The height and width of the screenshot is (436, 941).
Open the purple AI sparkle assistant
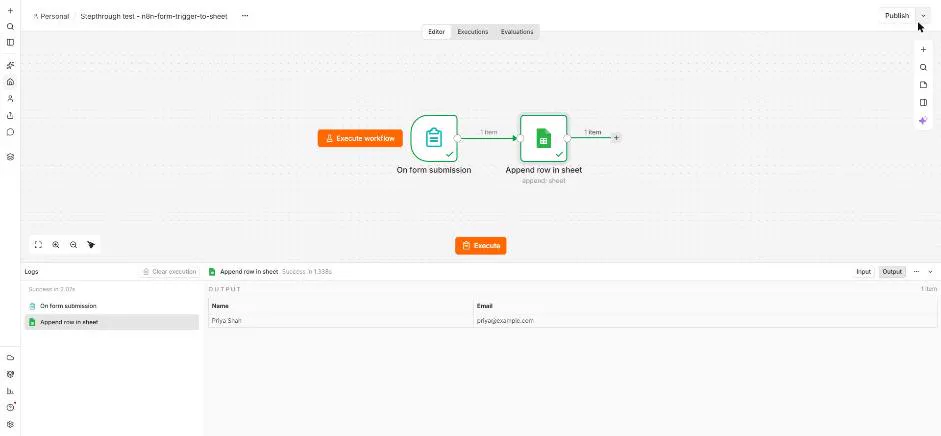click(924, 120)
